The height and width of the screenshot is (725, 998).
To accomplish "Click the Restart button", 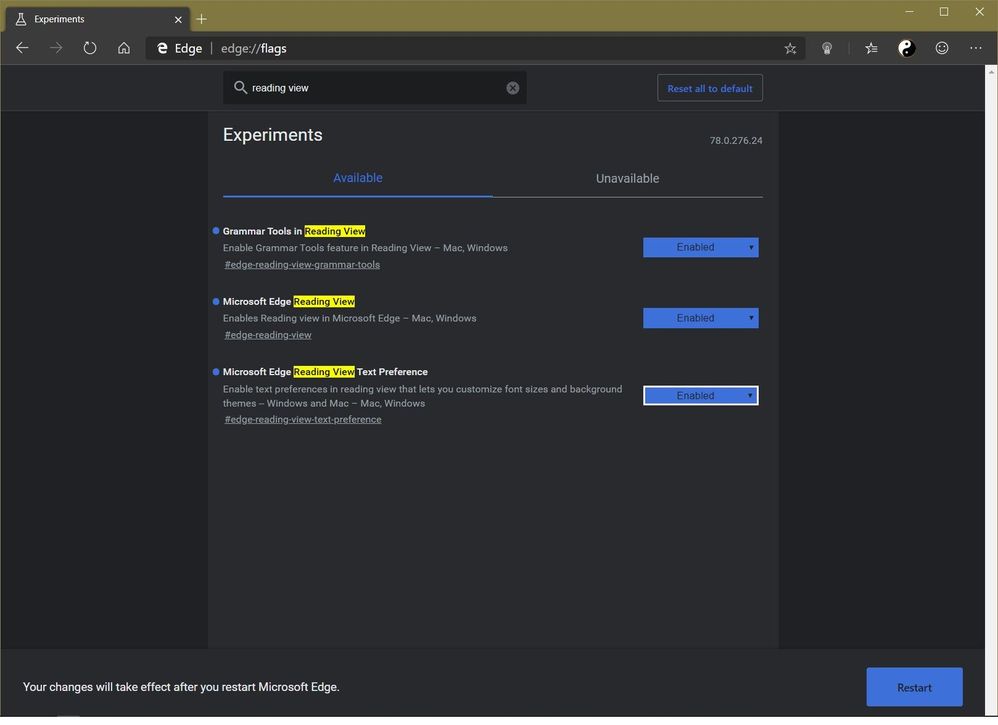I will [914, 687].
